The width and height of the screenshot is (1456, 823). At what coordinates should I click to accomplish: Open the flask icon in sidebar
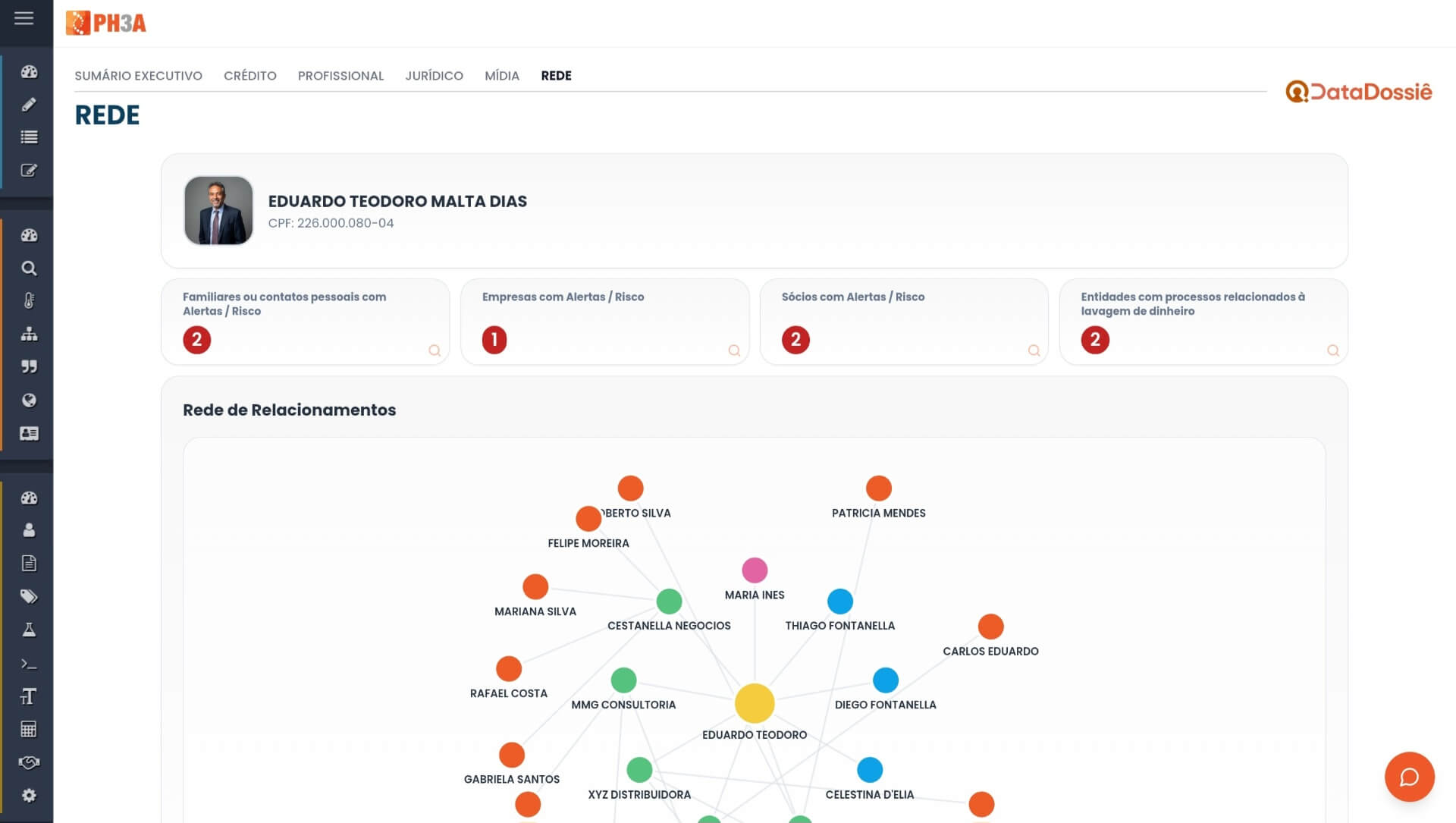pos(29,630)
